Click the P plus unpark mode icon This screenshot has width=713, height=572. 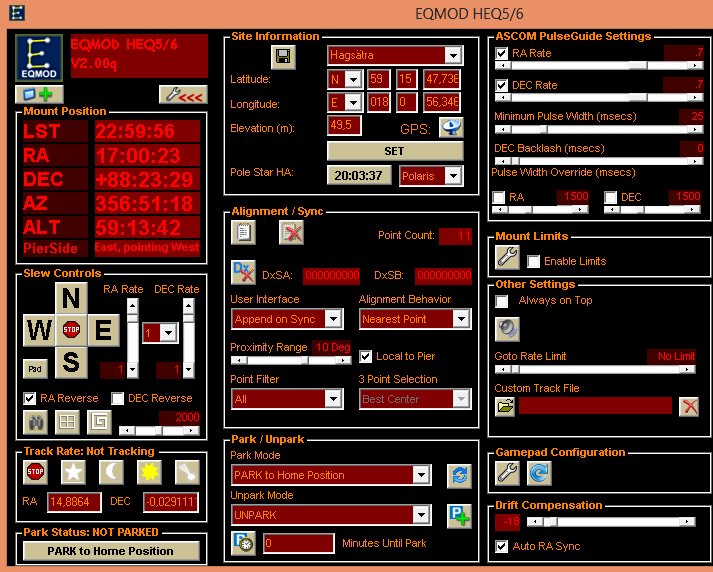click(459, 516)
